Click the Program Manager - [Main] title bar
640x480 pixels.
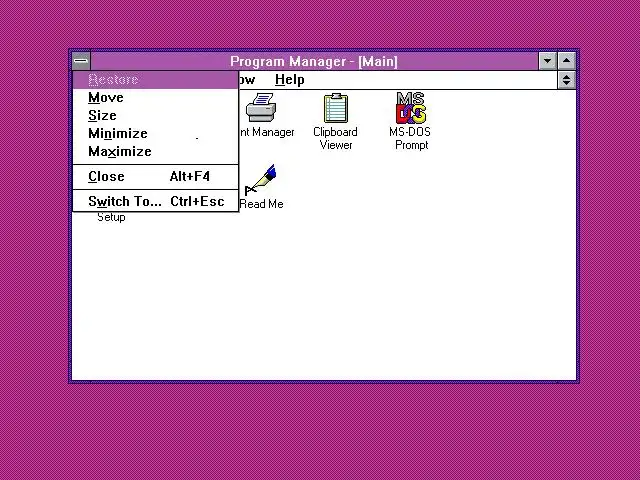point(314,61)
